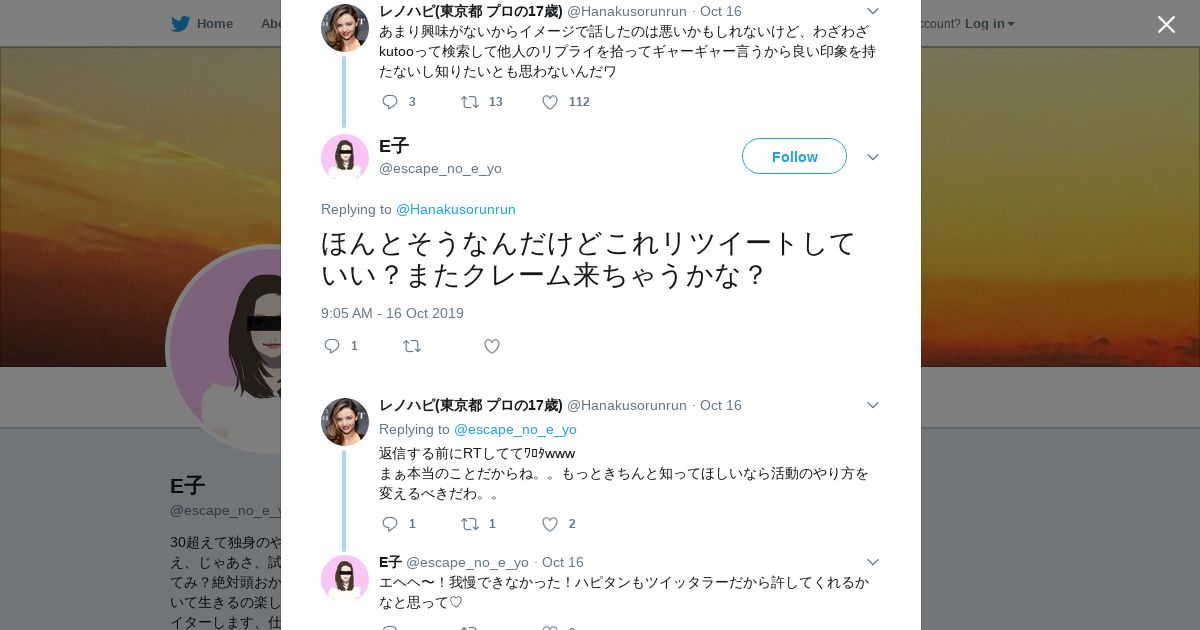Open the Log in dropdown
Viewport: 1200px width, 630px height.
click(989, 24)
